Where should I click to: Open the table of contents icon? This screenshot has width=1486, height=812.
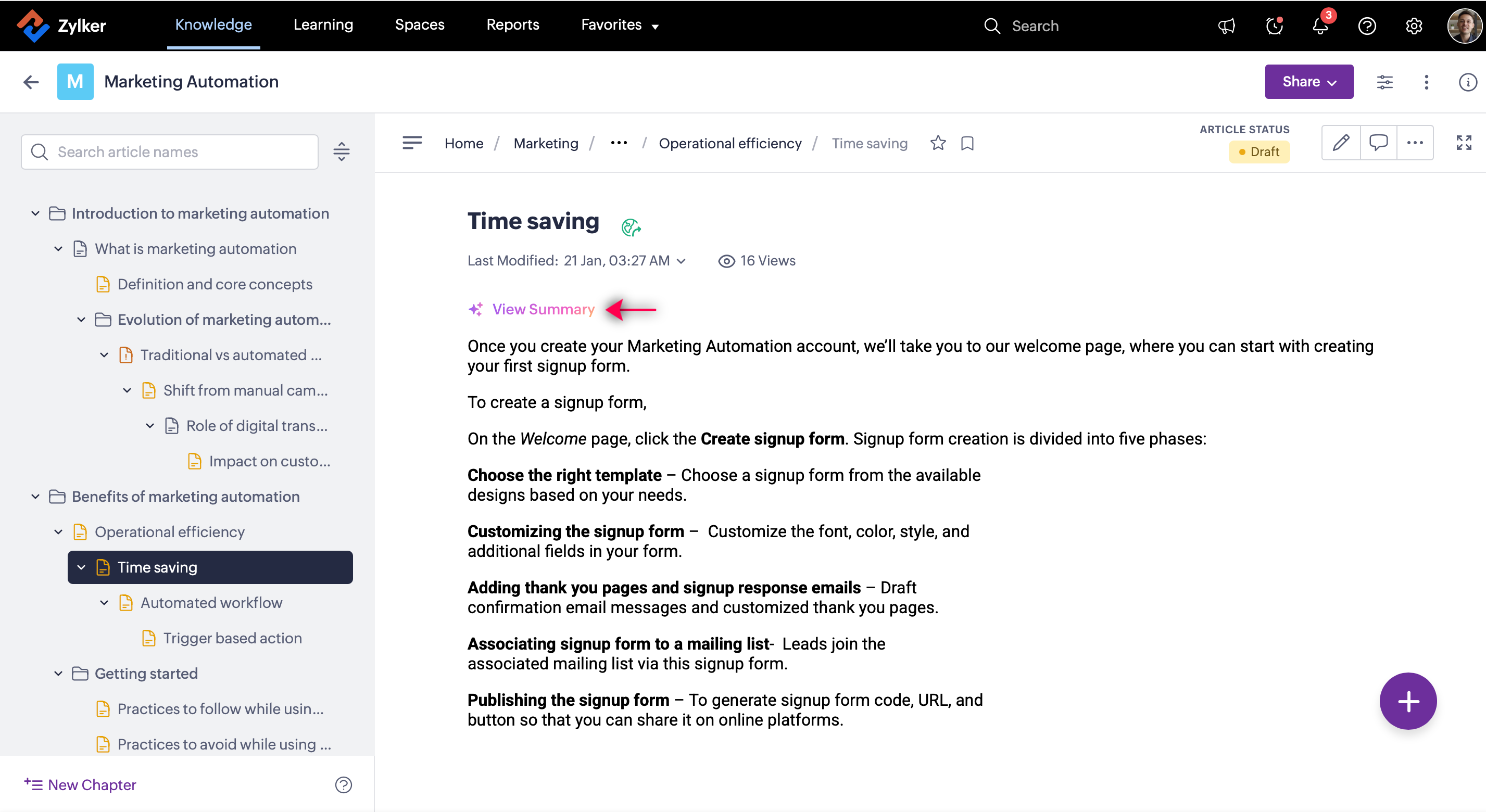point(412,143)
